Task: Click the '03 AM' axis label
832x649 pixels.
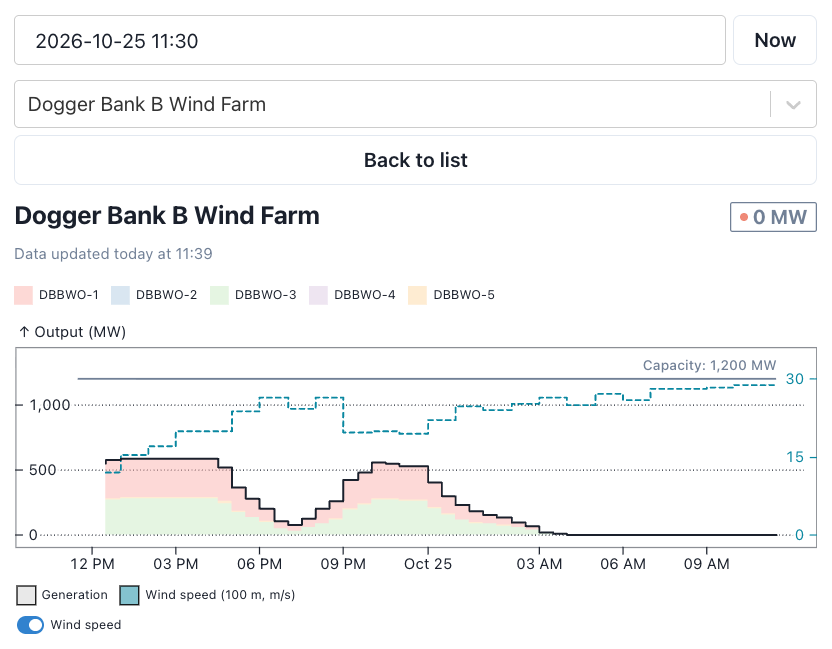Action: (x=539, y=564)
